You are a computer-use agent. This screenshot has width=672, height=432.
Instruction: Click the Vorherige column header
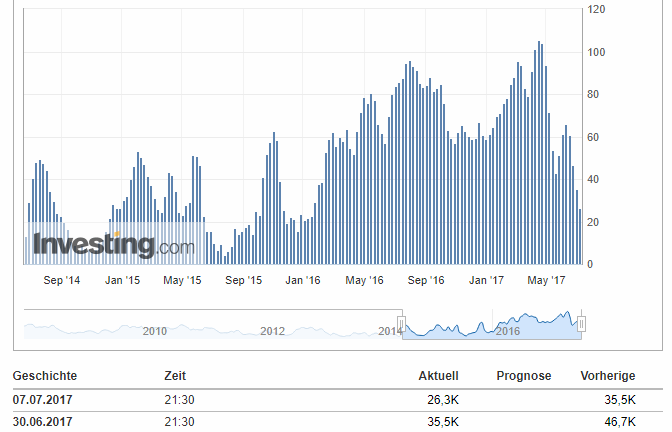point(608,376)
